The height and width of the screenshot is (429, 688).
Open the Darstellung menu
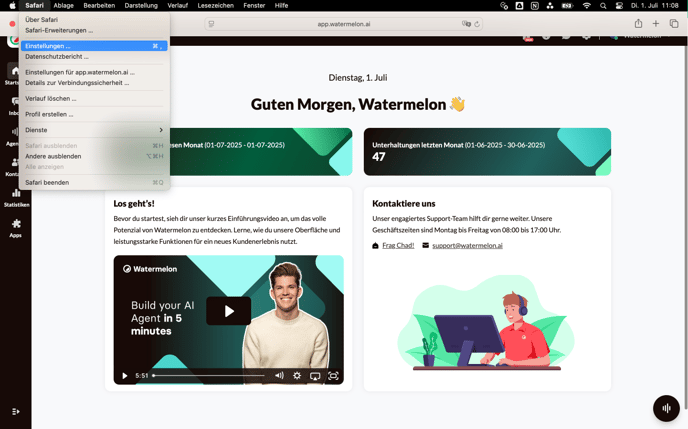coord(141,5)
